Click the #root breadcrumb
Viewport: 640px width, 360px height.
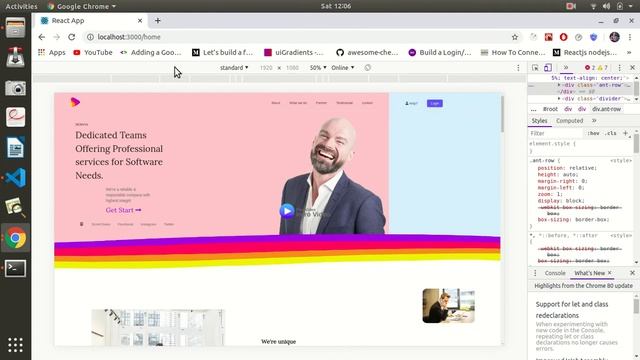pyautogui.click(x=550, y=109)
